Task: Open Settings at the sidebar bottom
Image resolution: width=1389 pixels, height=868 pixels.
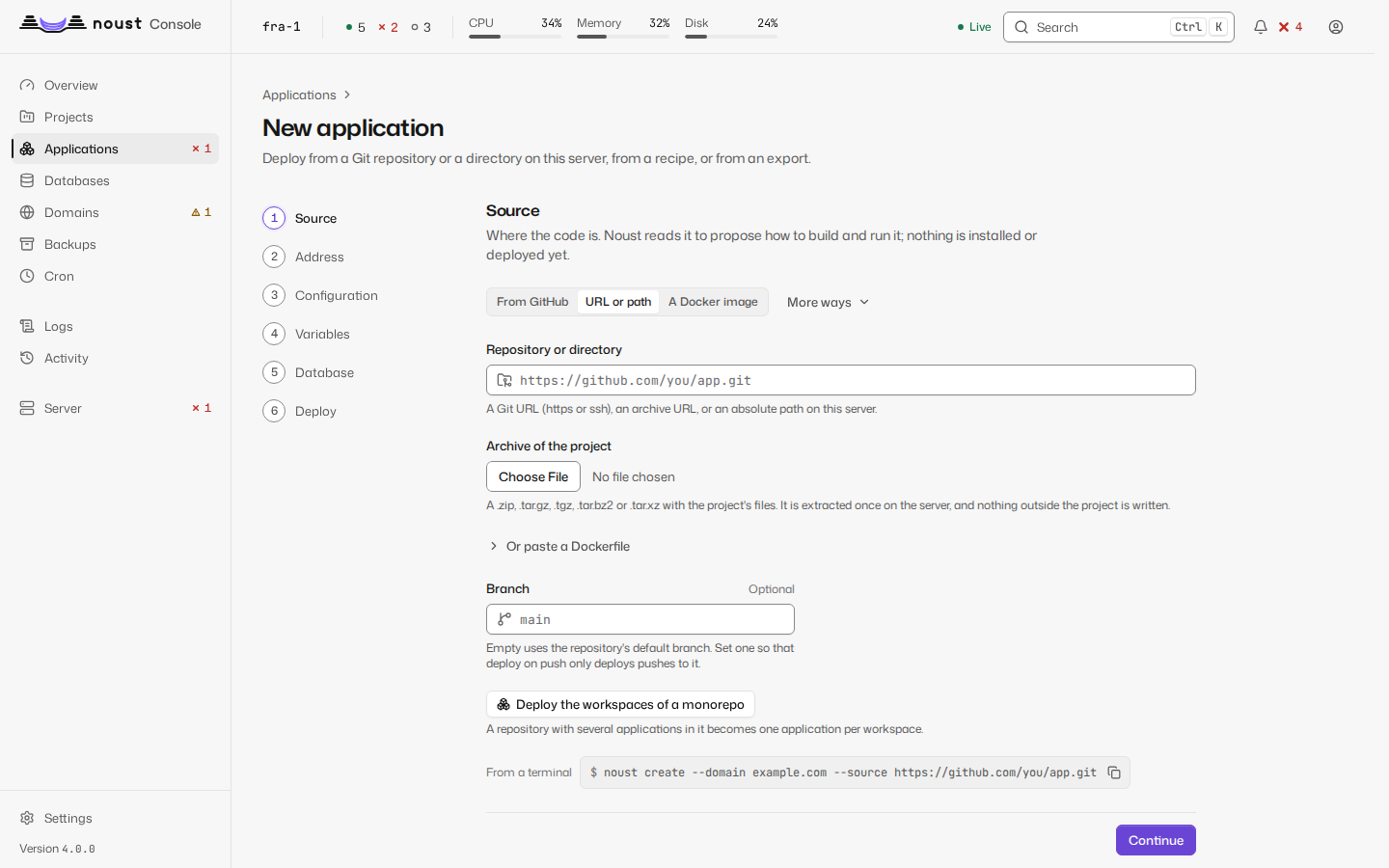Action: coord(115,818)
